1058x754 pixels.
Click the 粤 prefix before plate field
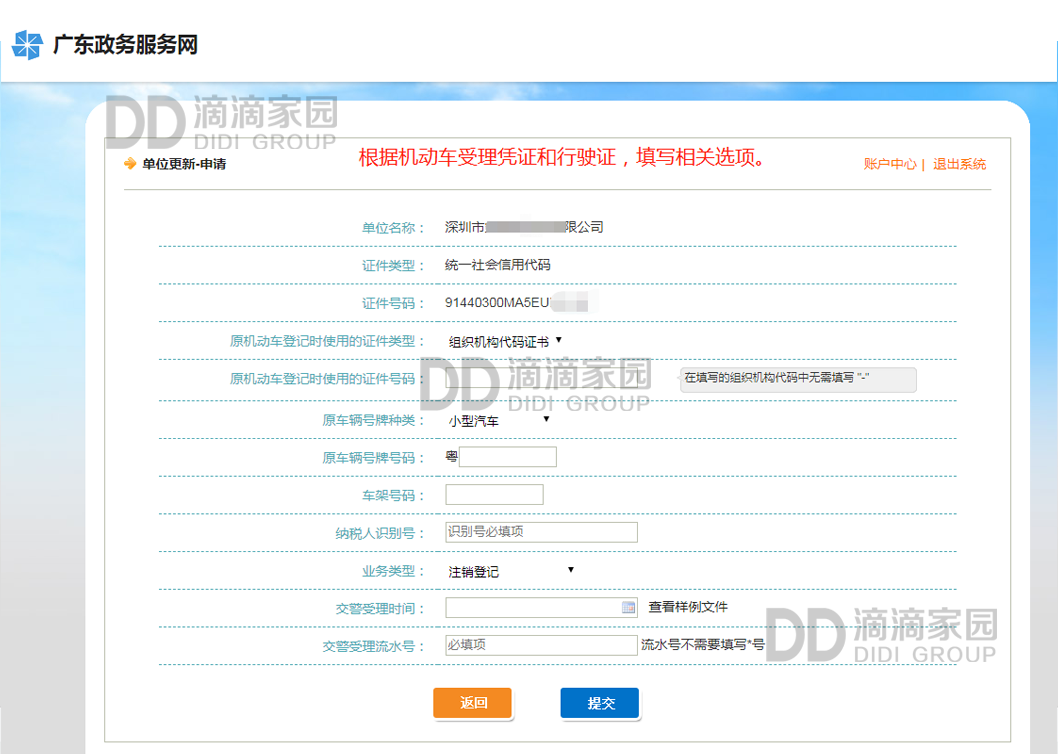pos(451,456)
